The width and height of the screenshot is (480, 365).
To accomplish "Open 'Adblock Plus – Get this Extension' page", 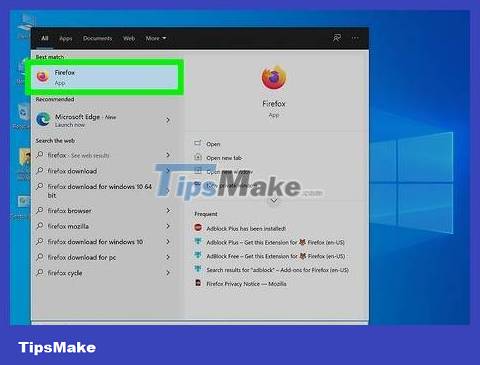I will [x=275, y=243].
